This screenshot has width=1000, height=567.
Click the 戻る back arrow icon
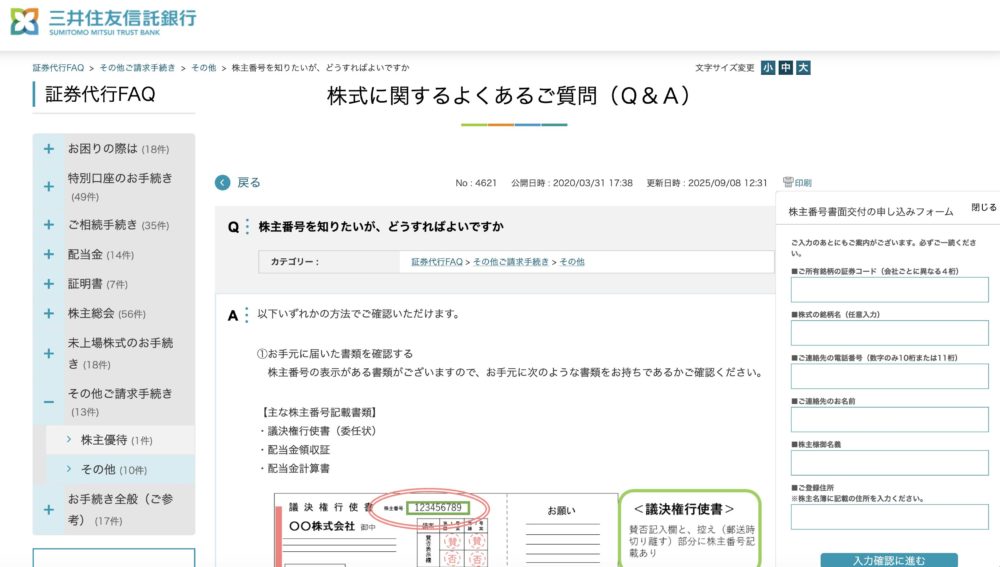(223, 182)
